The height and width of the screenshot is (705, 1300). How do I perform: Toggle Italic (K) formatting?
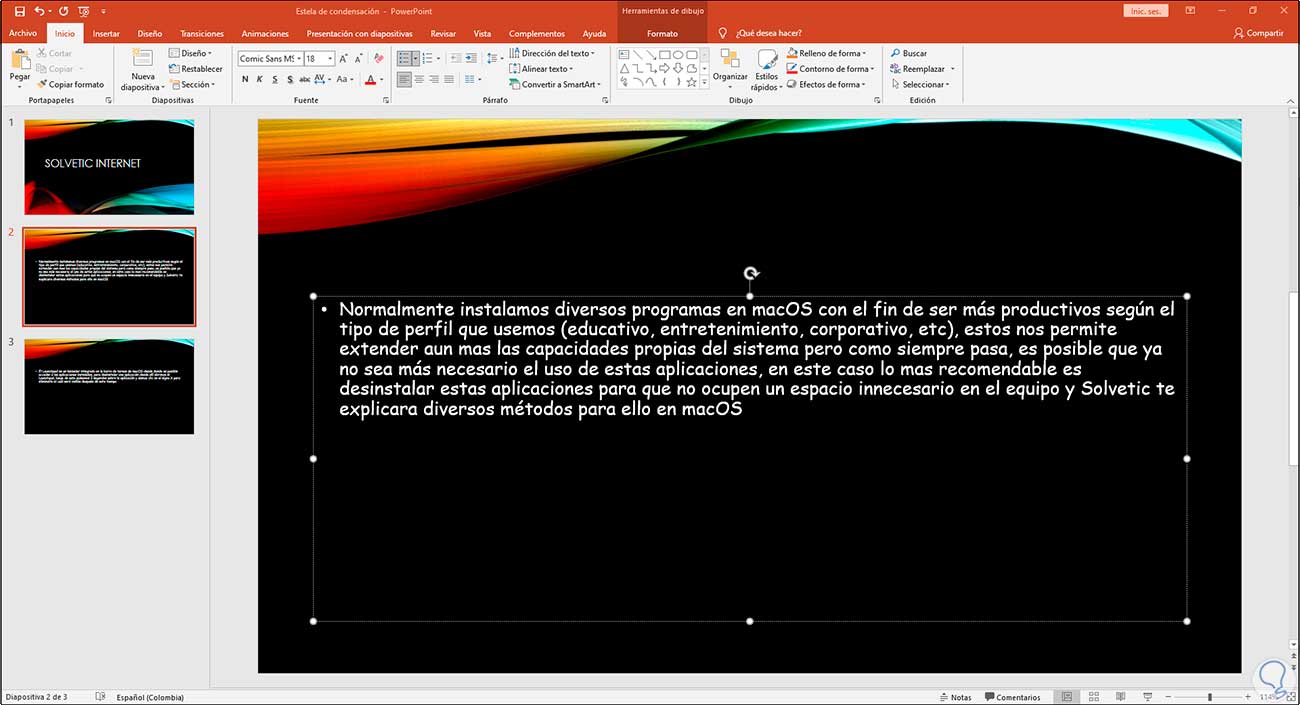click(x=260, y=79)
